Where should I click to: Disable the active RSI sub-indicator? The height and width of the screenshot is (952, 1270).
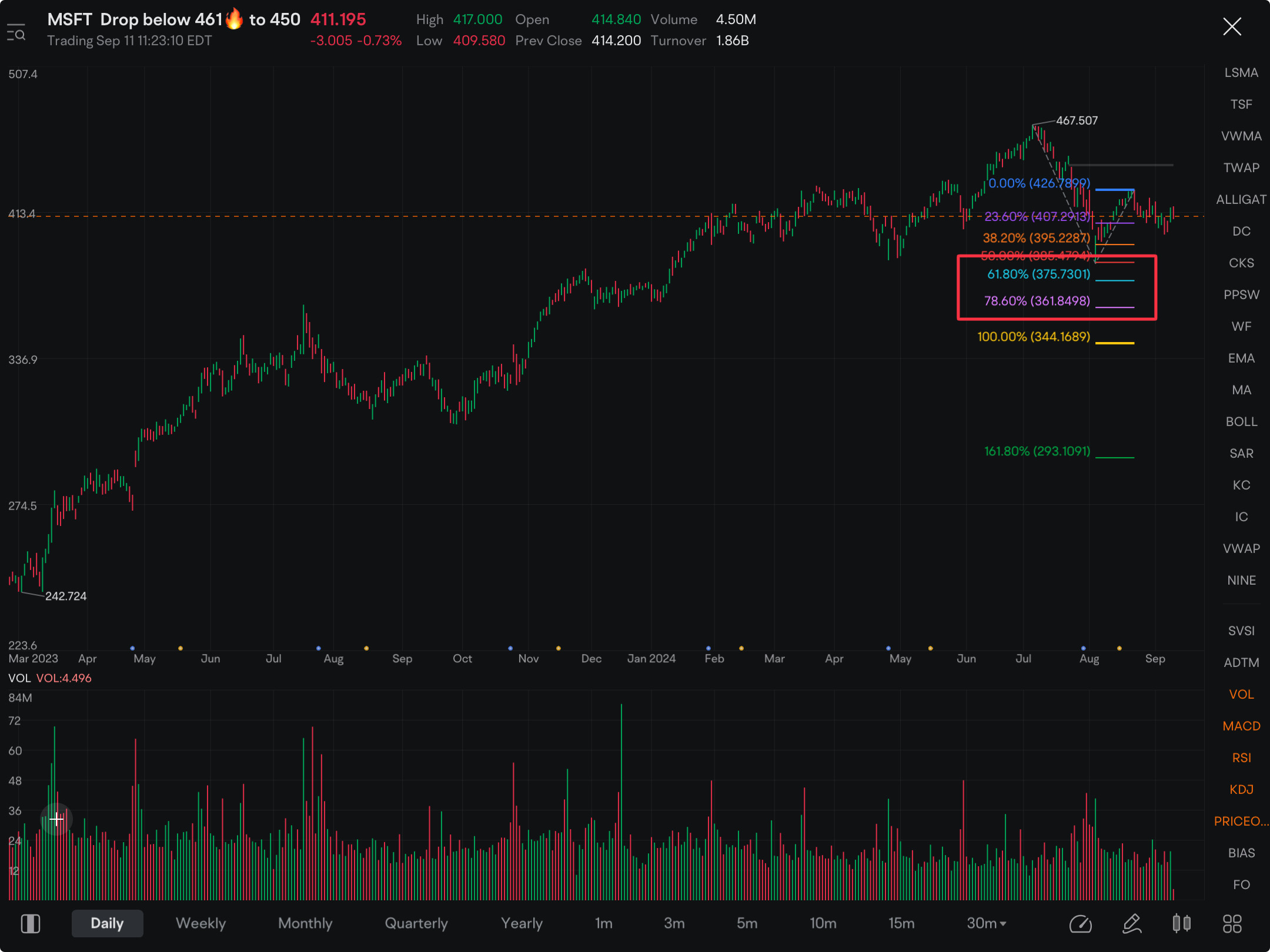(1241, 757)
